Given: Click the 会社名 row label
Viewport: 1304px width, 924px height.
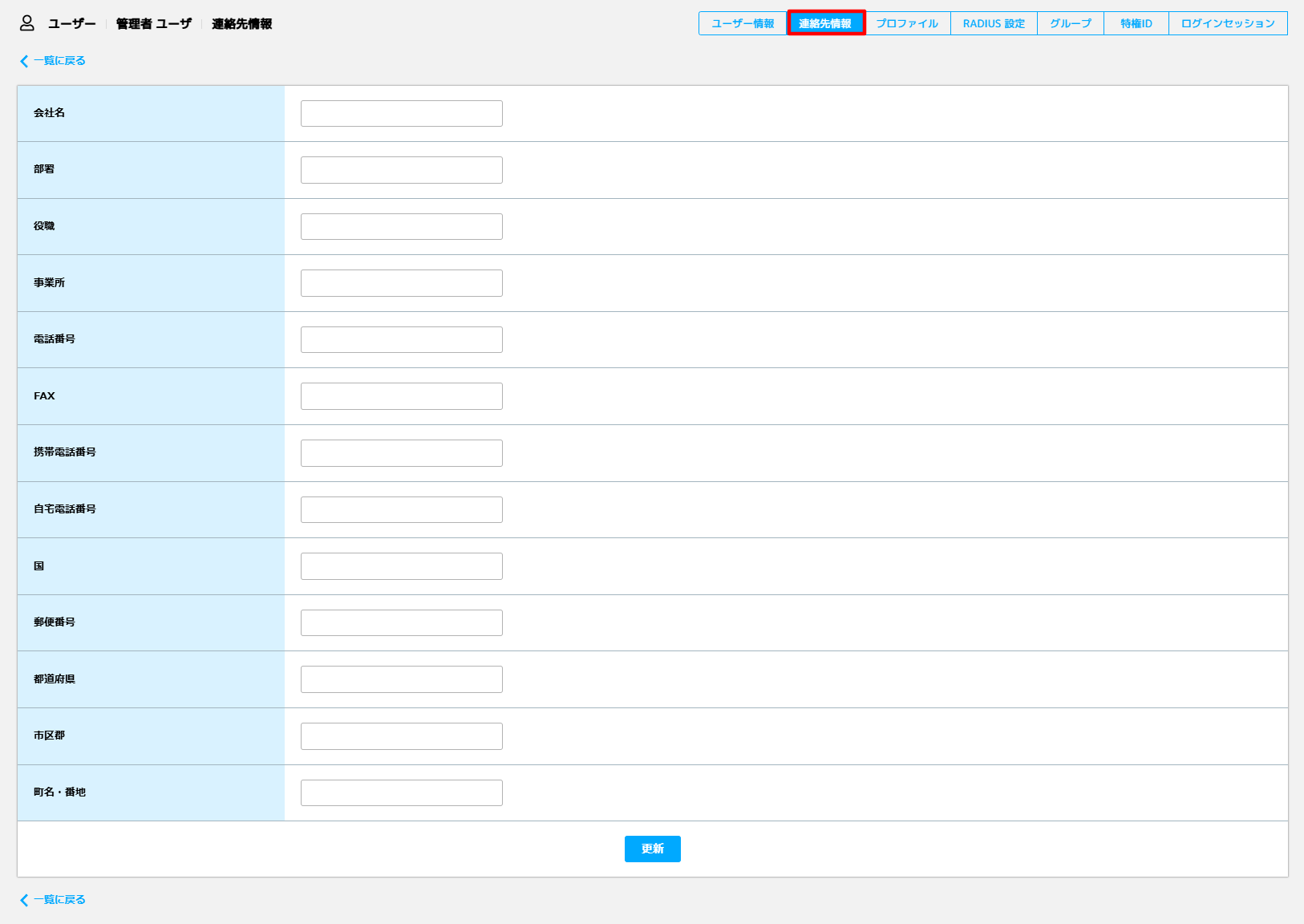Looking at the screenshot, I should click(x=49, y=113).
